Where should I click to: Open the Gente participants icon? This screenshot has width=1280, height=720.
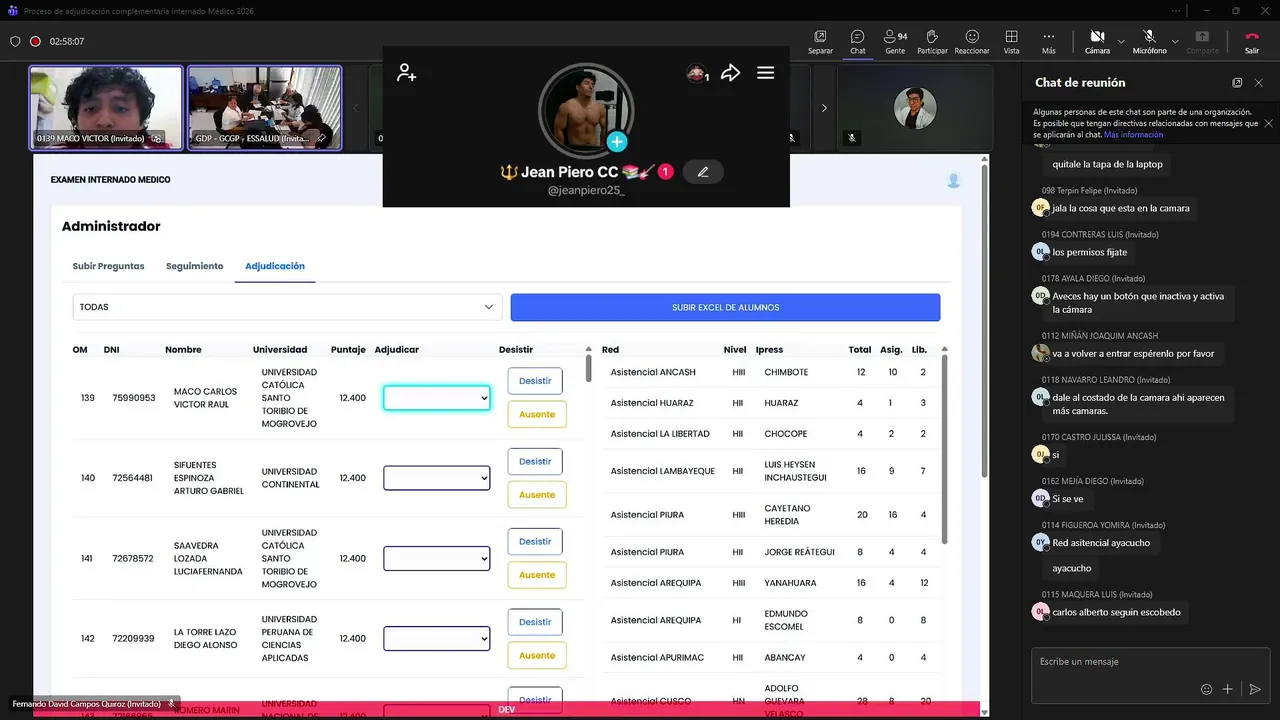coord(891,36)
